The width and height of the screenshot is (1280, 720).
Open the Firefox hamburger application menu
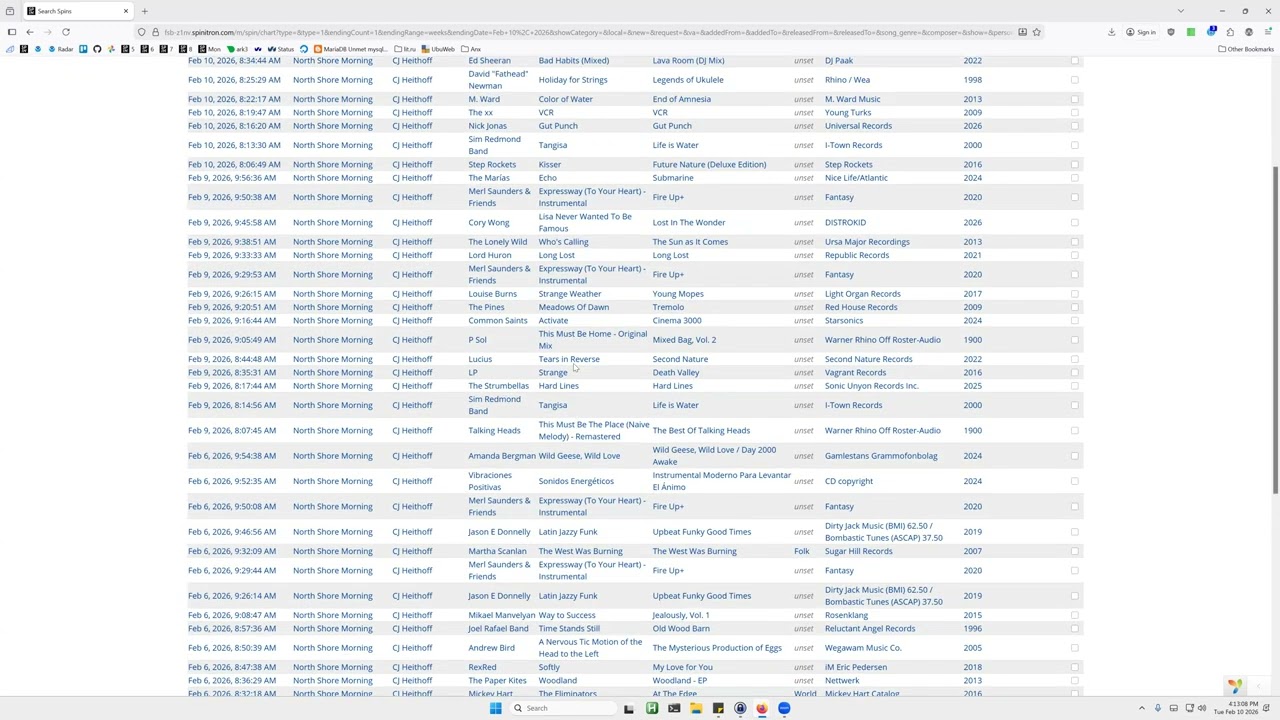(x=1267, y=32)
